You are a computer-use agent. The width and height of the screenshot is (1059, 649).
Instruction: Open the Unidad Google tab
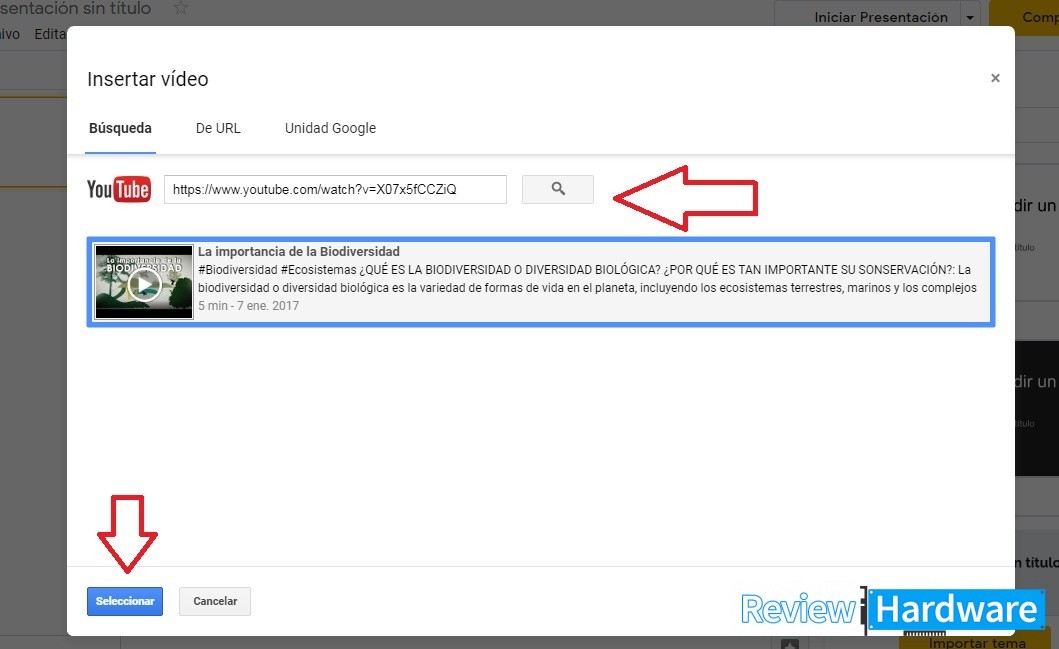pos(330,128)
